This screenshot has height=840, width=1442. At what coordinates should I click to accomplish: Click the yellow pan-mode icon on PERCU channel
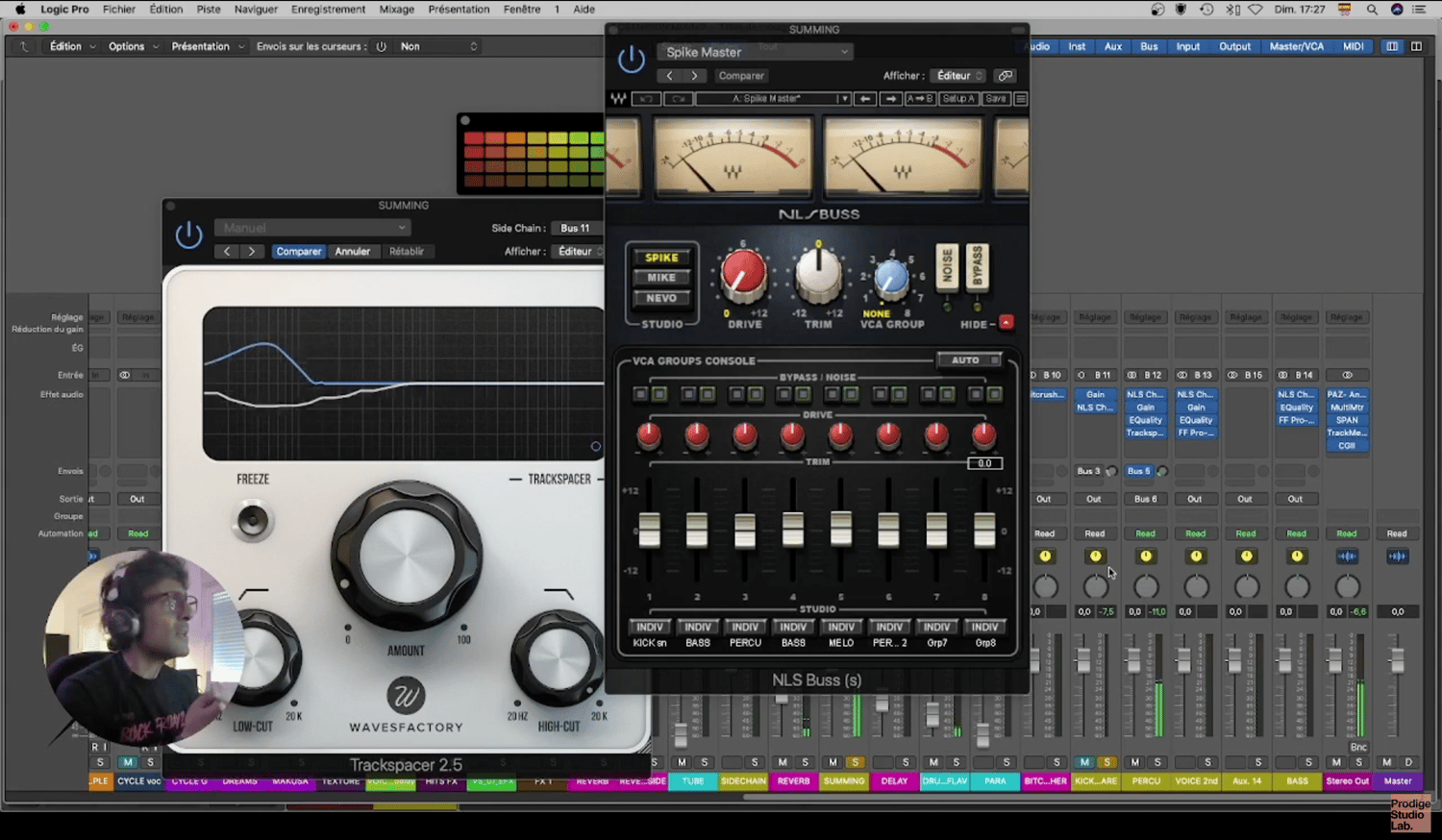[1146, 556]
